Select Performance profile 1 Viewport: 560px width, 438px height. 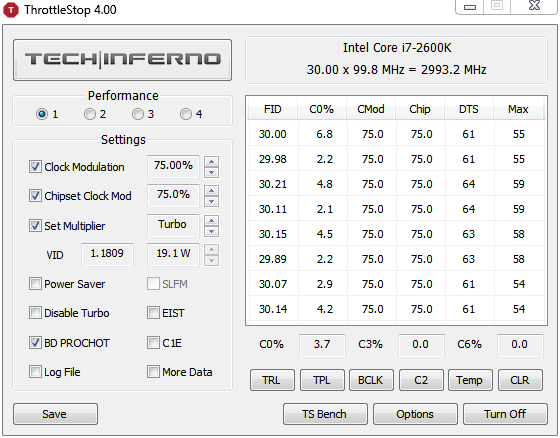click(42, 114)
